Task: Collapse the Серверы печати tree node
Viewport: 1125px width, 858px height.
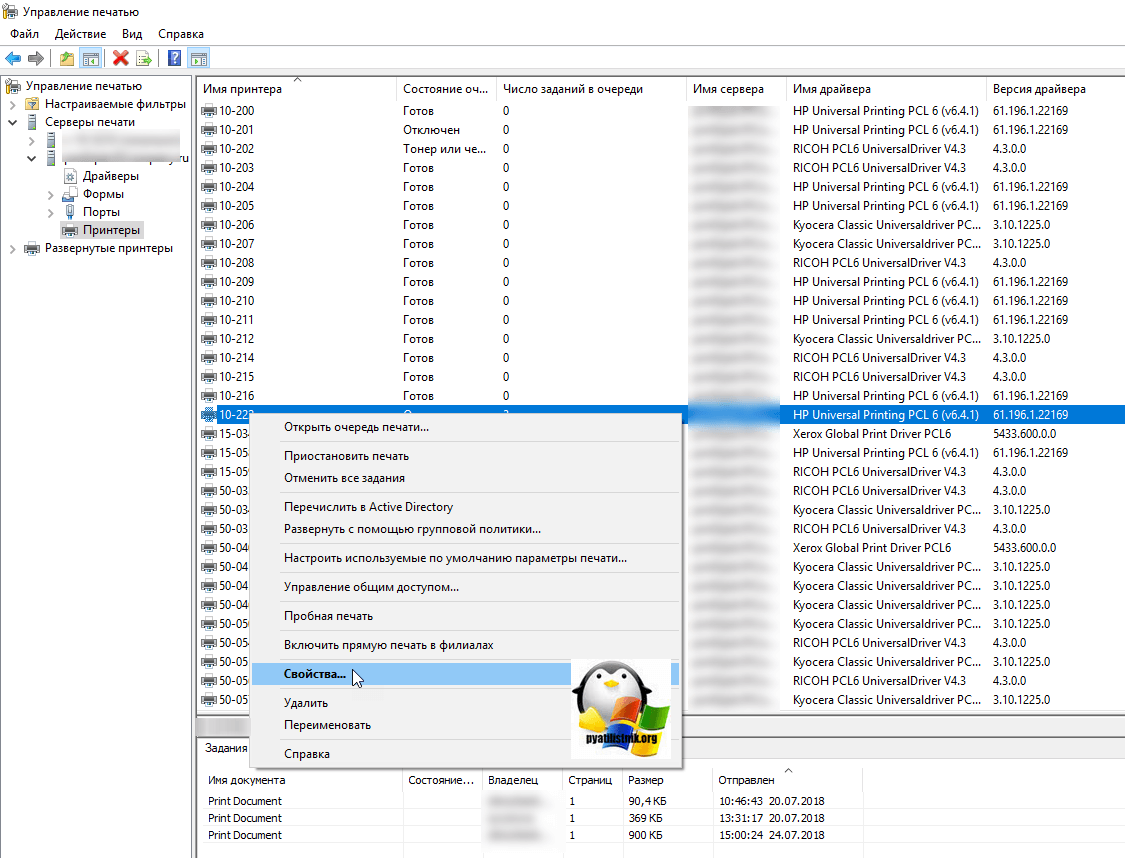Action: click(x=13, y=122)
